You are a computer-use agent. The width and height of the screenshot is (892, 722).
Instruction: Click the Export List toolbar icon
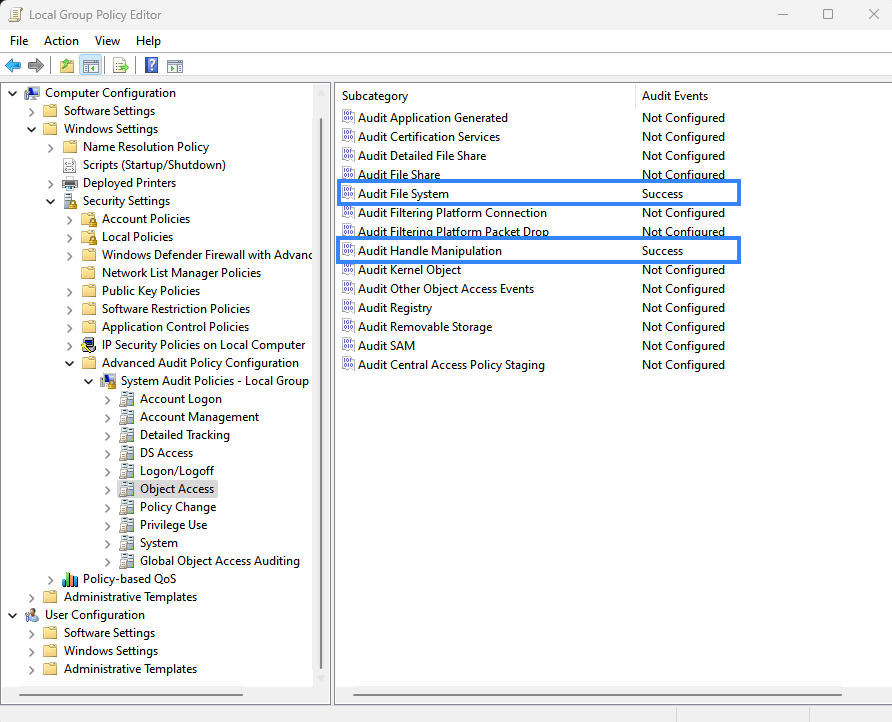119,65
